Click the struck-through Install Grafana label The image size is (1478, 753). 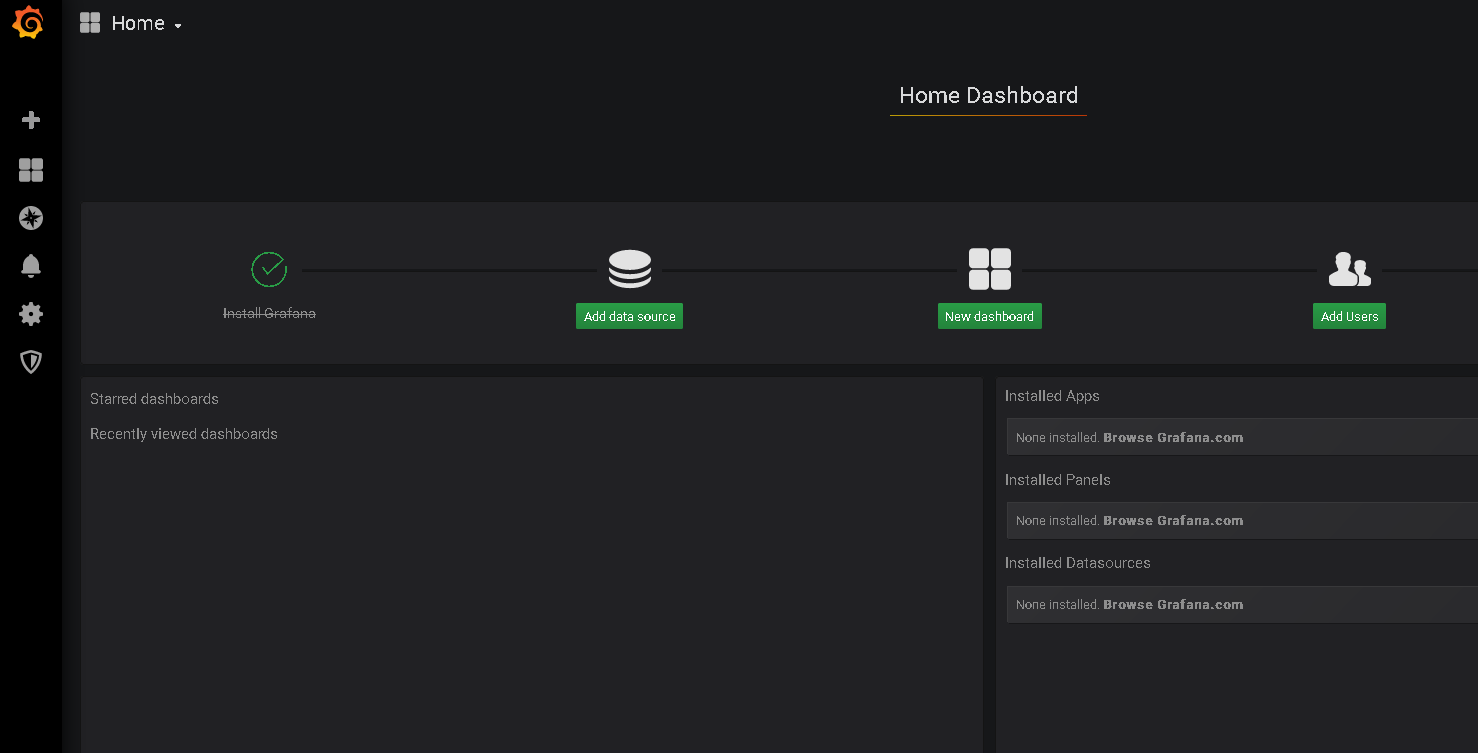tap(269, 313)
